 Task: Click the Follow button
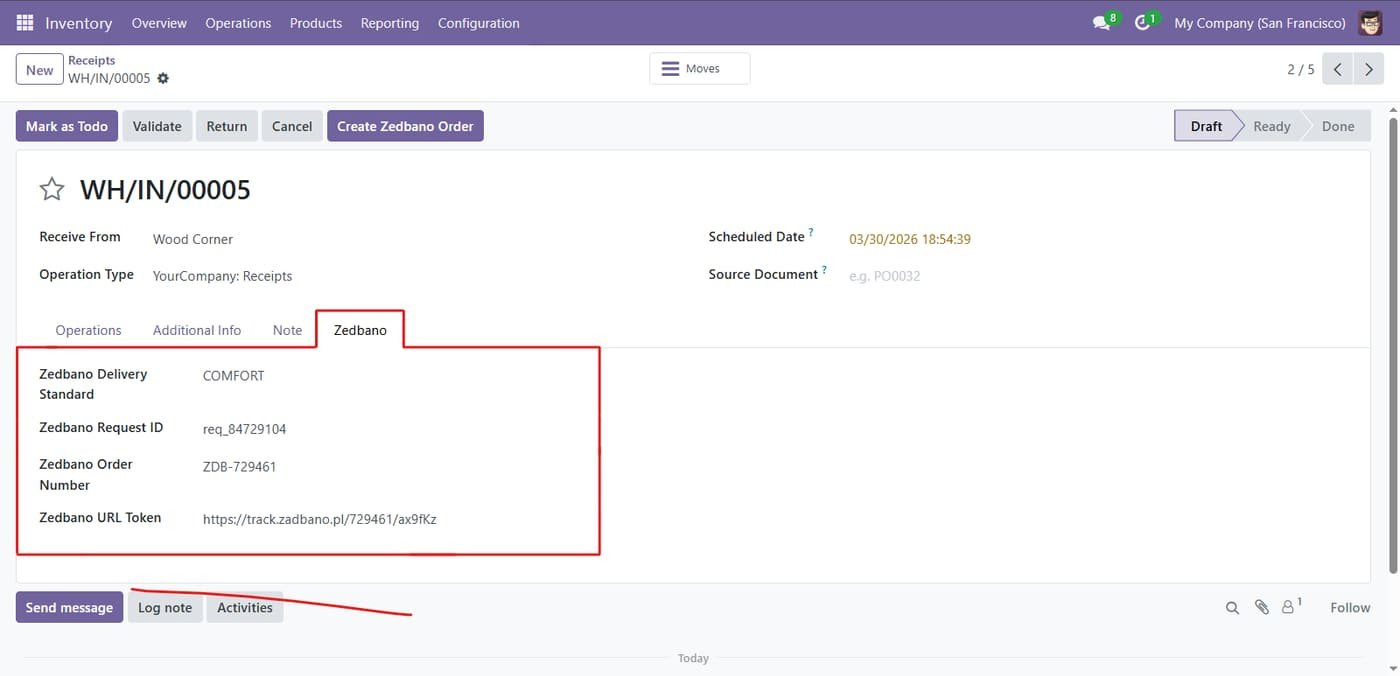coord(1350,607)
